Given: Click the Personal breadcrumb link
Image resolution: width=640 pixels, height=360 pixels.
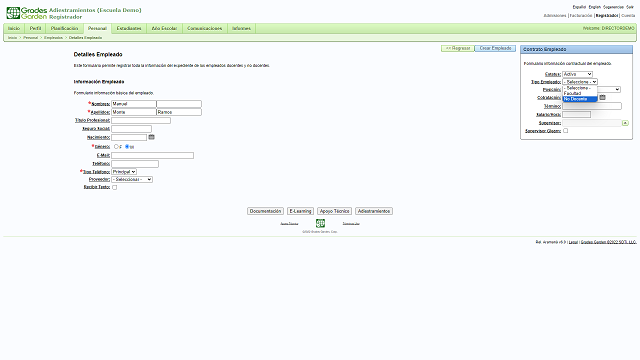Looking at the screenshot, I should [30, 38].
